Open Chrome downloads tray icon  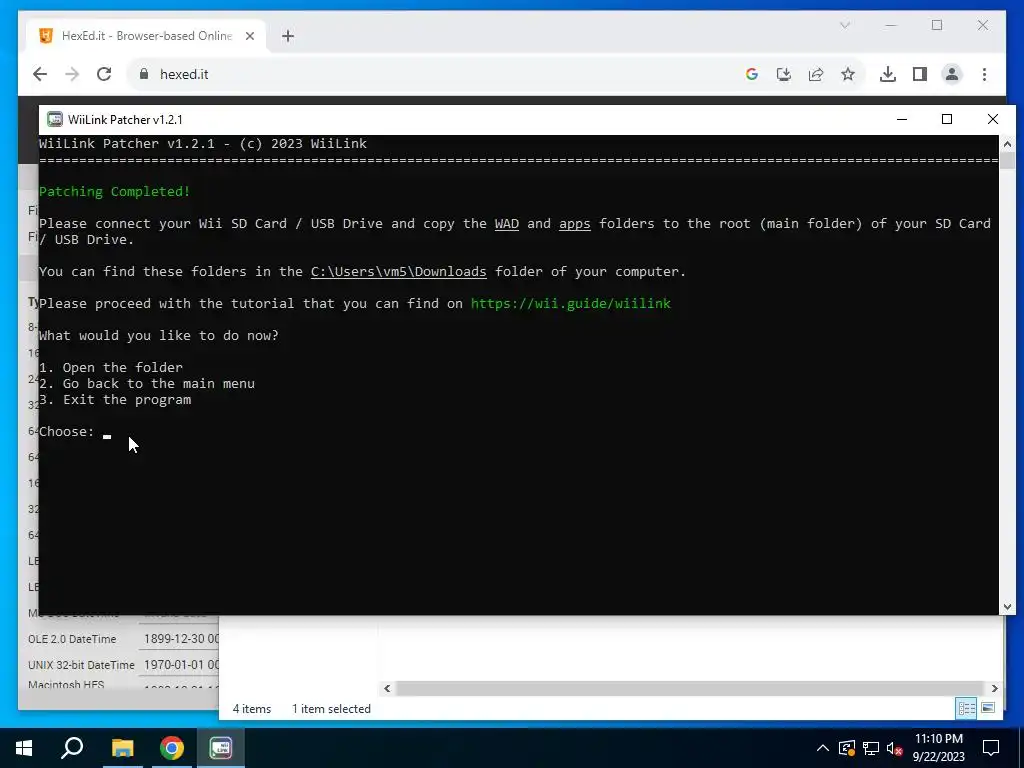click(x=888, y=74)
